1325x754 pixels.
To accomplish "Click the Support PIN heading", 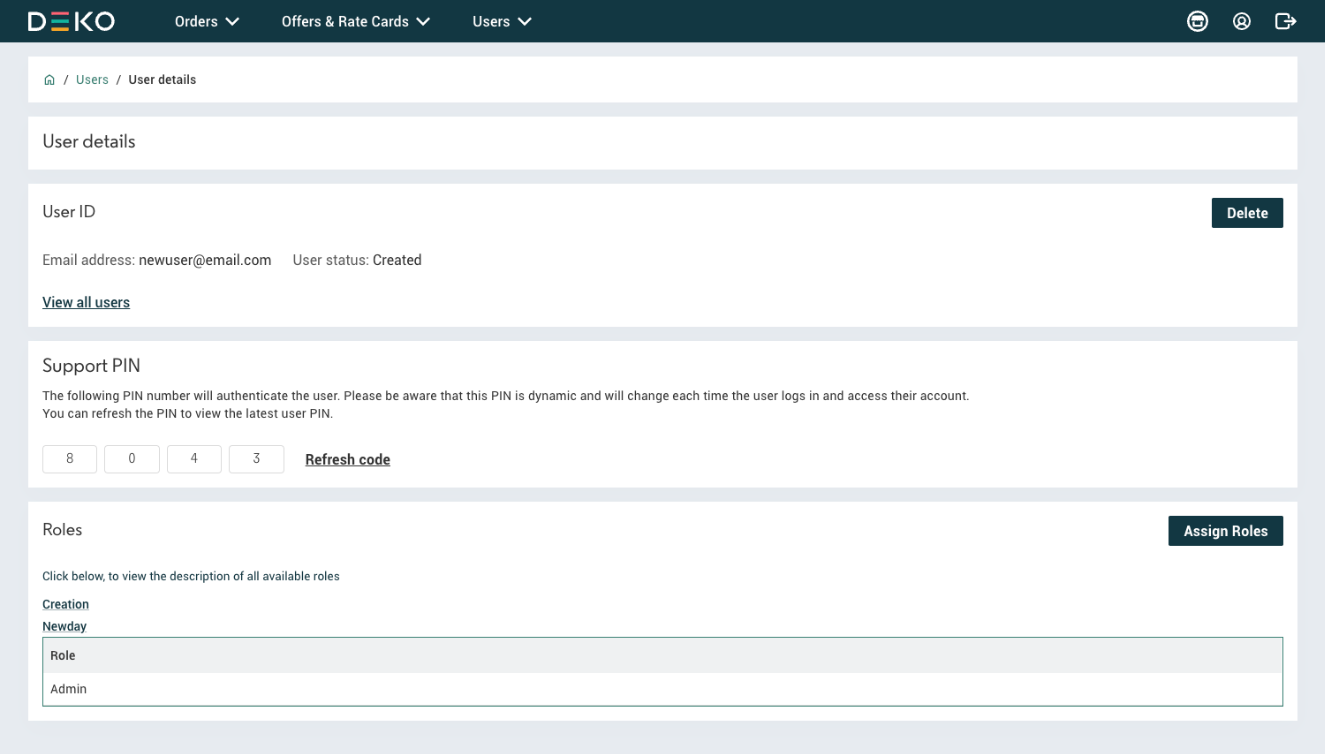I will pyautogui.click(x=91, y=366).
